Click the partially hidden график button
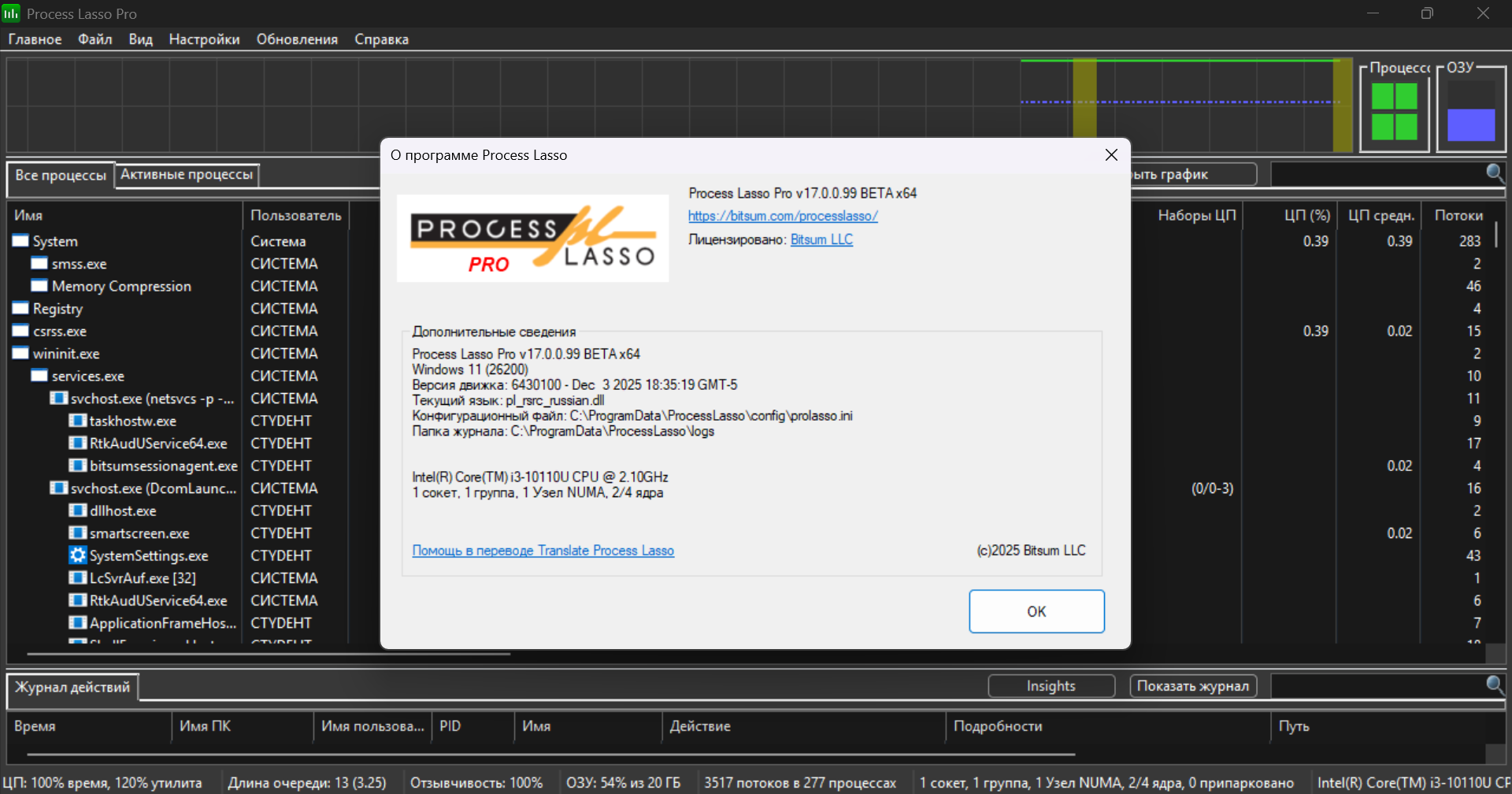Image resolution: width=1512 pixels, height=794 pixels. 1193,174
